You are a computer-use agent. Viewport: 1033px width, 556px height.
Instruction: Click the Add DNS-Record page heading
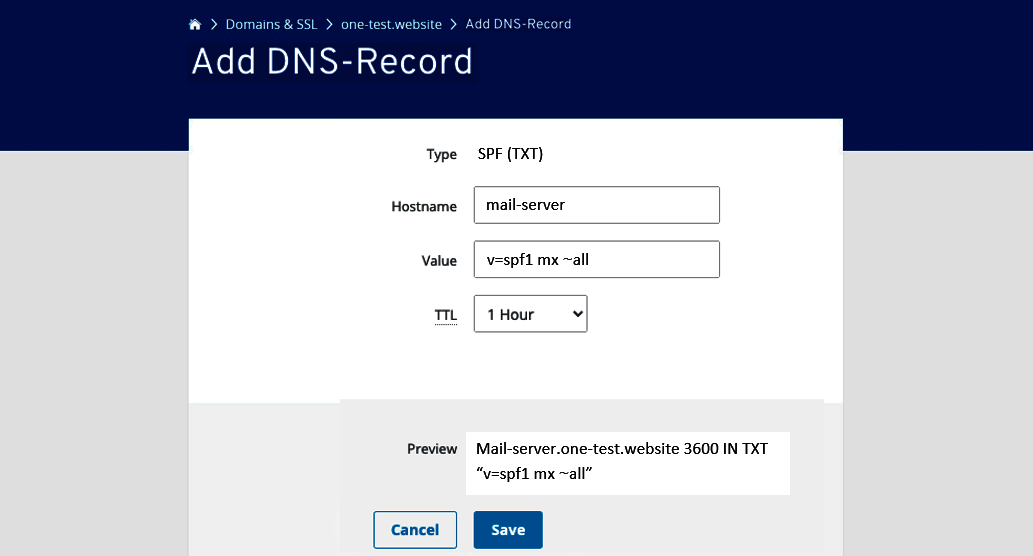[x=332, y=62]
